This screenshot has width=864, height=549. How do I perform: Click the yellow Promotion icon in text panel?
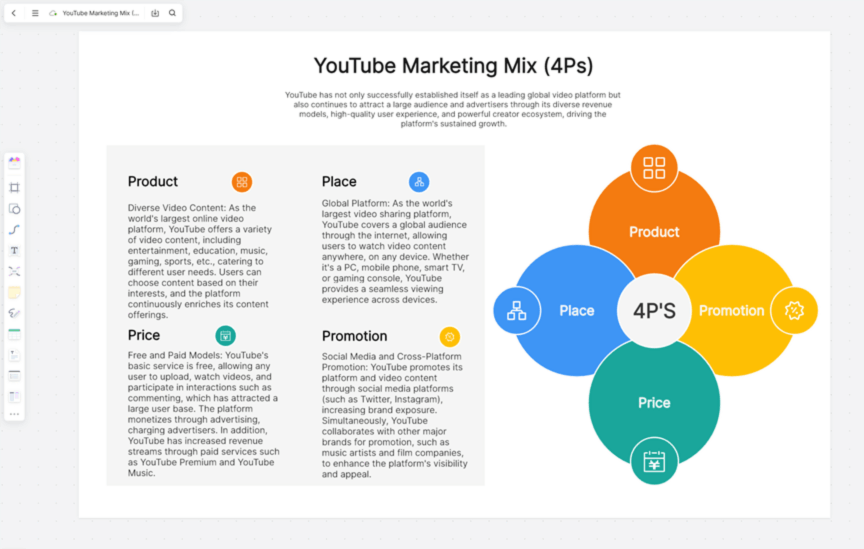tap(450, 337)
